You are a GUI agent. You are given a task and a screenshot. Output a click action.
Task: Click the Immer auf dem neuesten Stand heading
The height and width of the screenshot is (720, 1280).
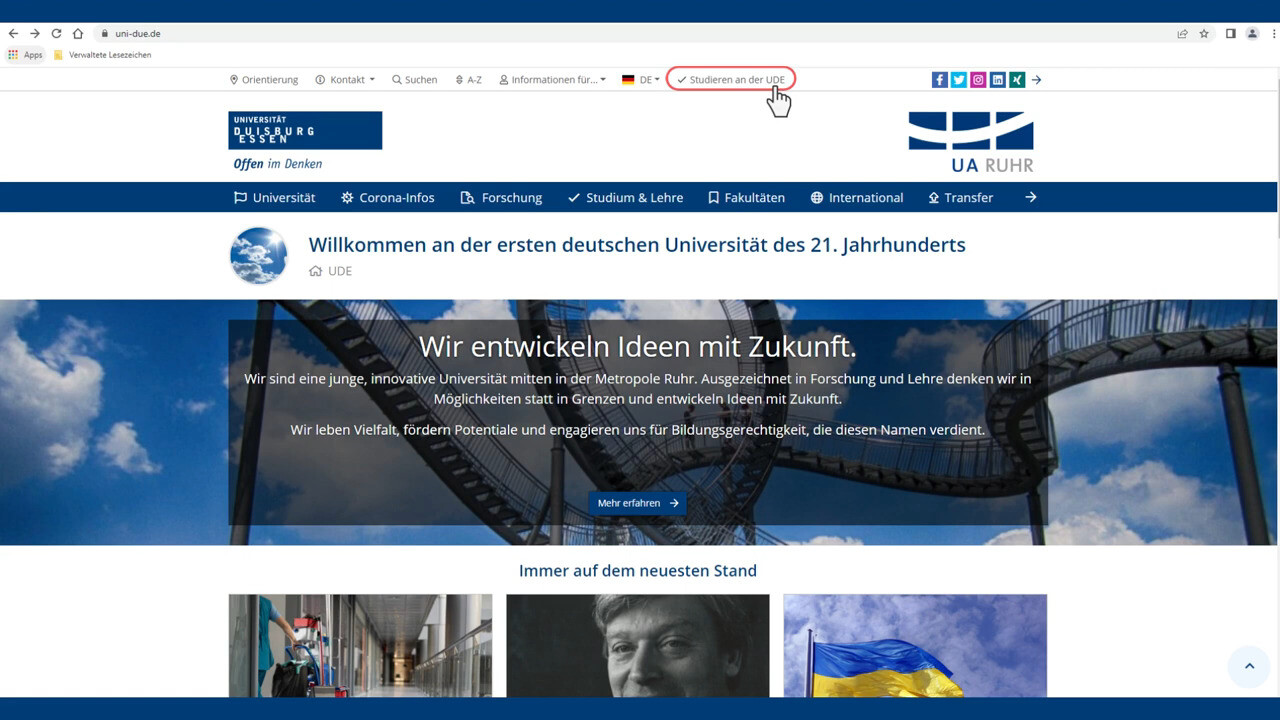638,571
